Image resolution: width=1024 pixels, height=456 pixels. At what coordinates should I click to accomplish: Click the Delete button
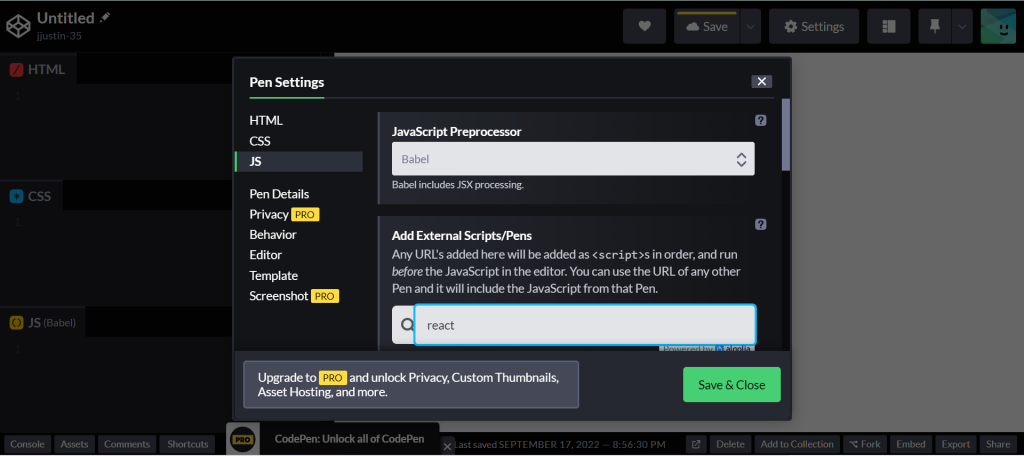tap(731, 444)
